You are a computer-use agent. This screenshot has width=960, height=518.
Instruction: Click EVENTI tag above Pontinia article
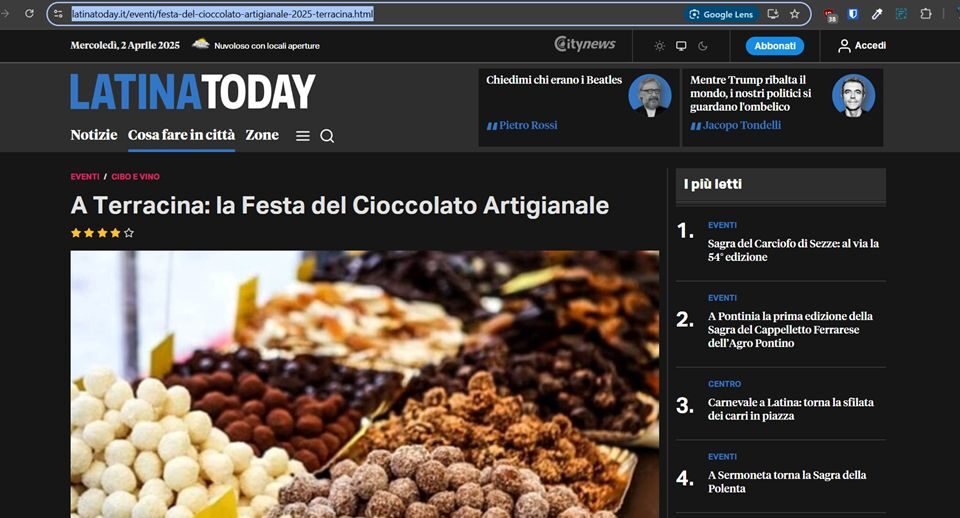(722, 298)
